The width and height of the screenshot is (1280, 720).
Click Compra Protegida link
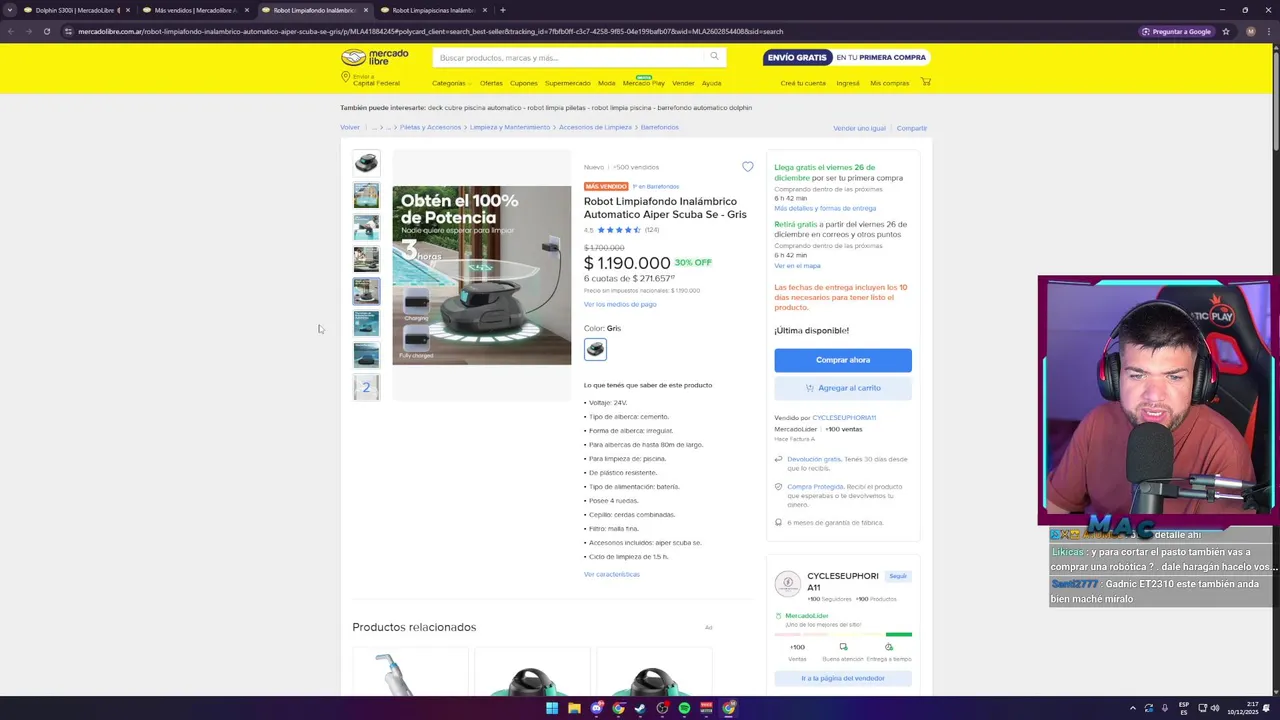815,487
